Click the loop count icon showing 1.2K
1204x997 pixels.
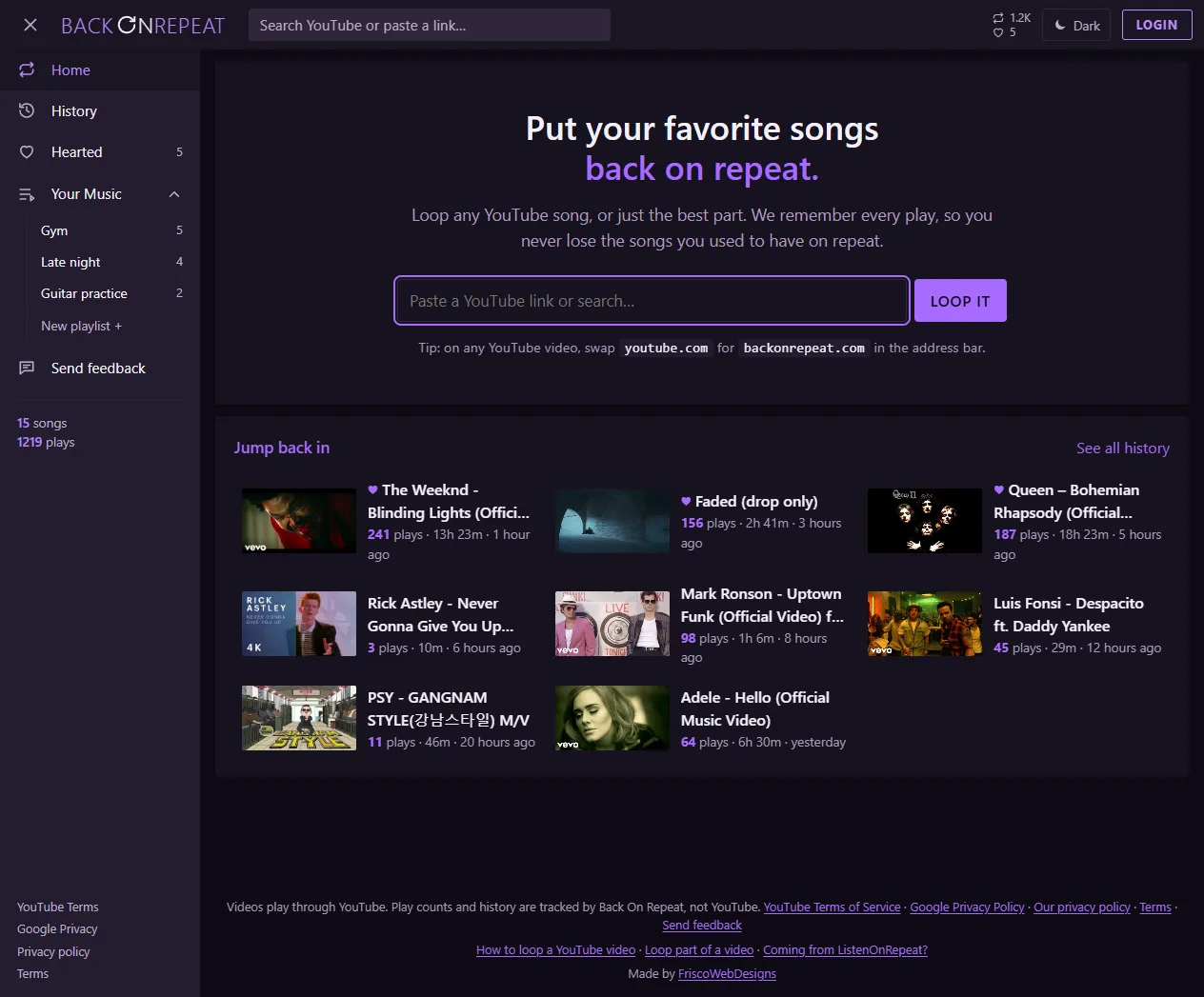pyautogui.click(x=998, y=18)
